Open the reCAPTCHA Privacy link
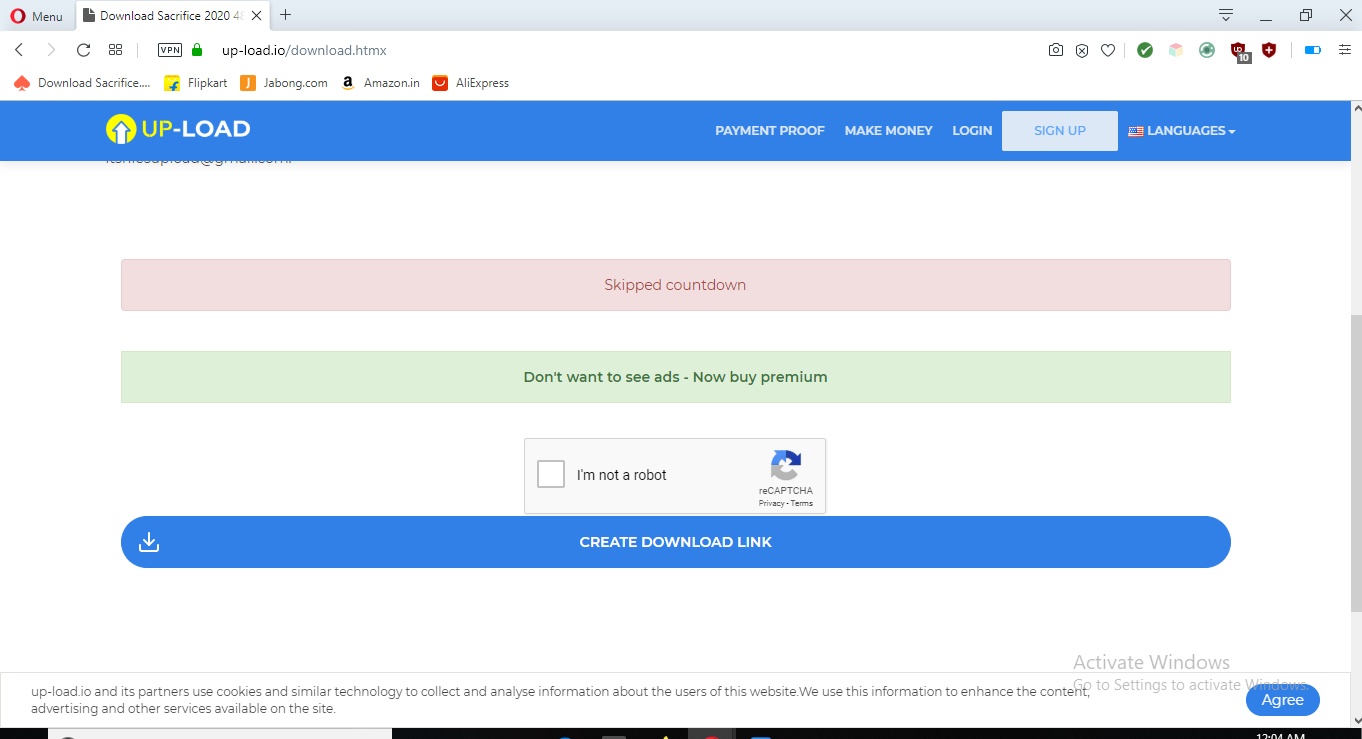Screen dimensions: 1362x739 tap(770, 503)
